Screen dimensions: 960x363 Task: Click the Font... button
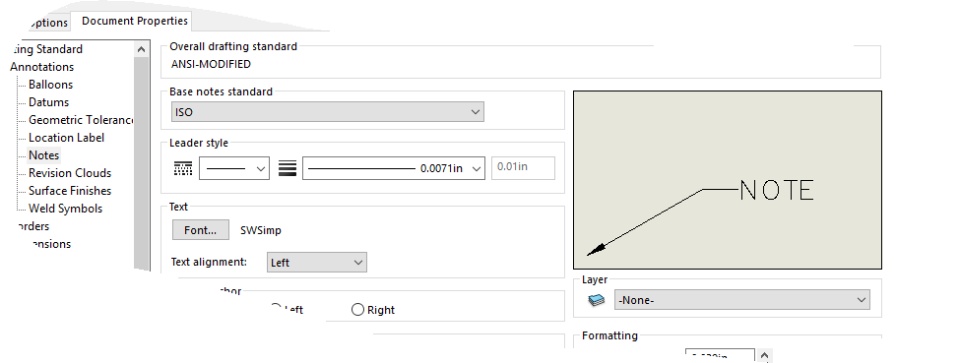click(201, 230)
